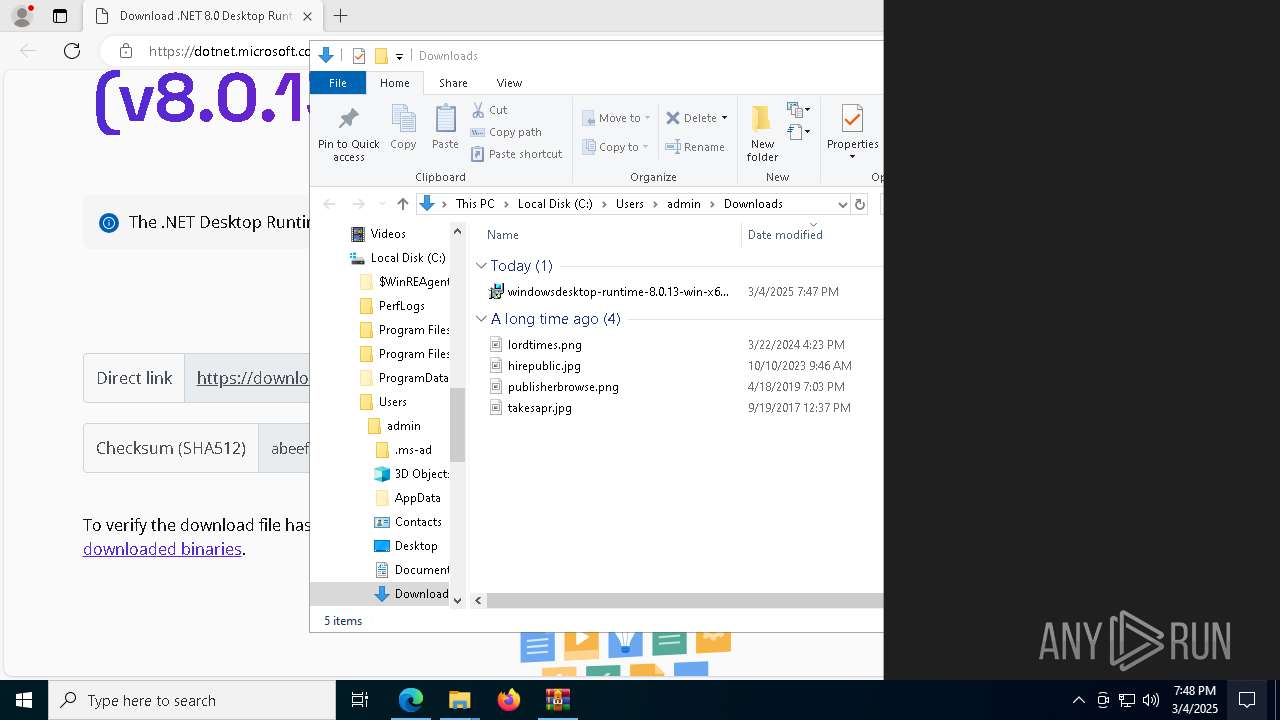Viewport: 1280px width, 720px height.
Task: Switch to View ribbon tab
Action: 509,83
